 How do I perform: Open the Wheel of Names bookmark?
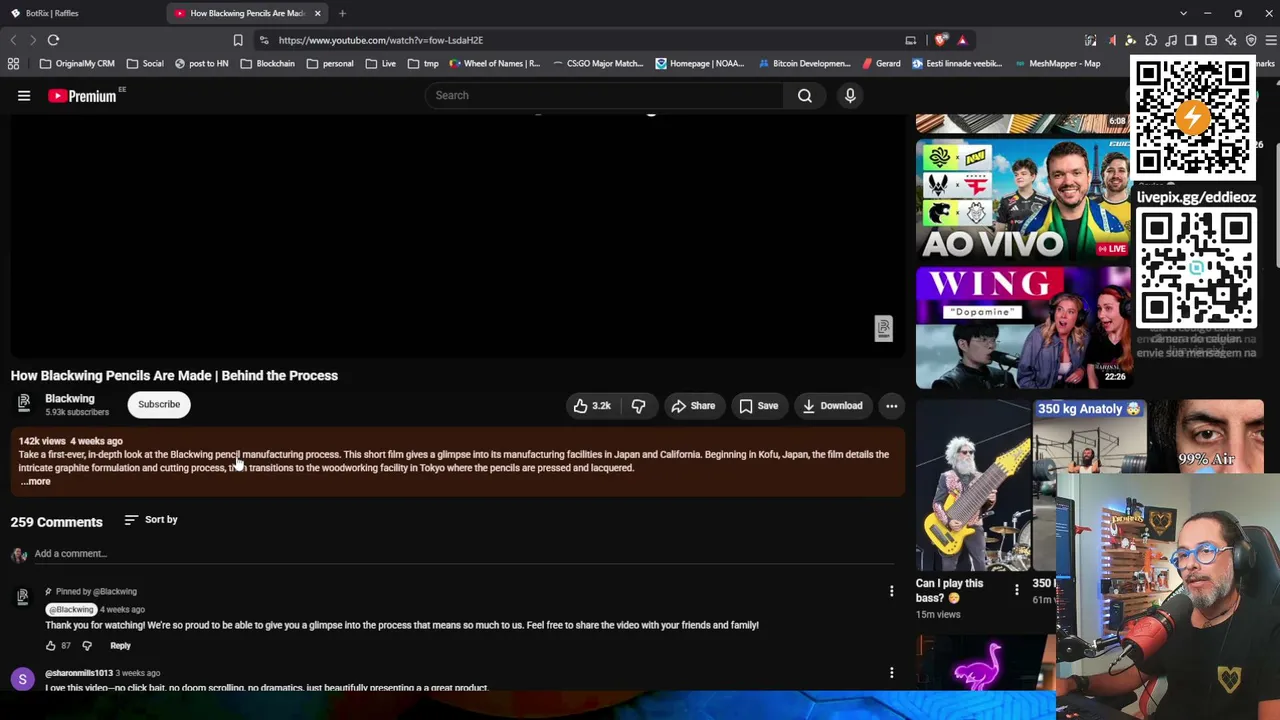tap(495, 63)
